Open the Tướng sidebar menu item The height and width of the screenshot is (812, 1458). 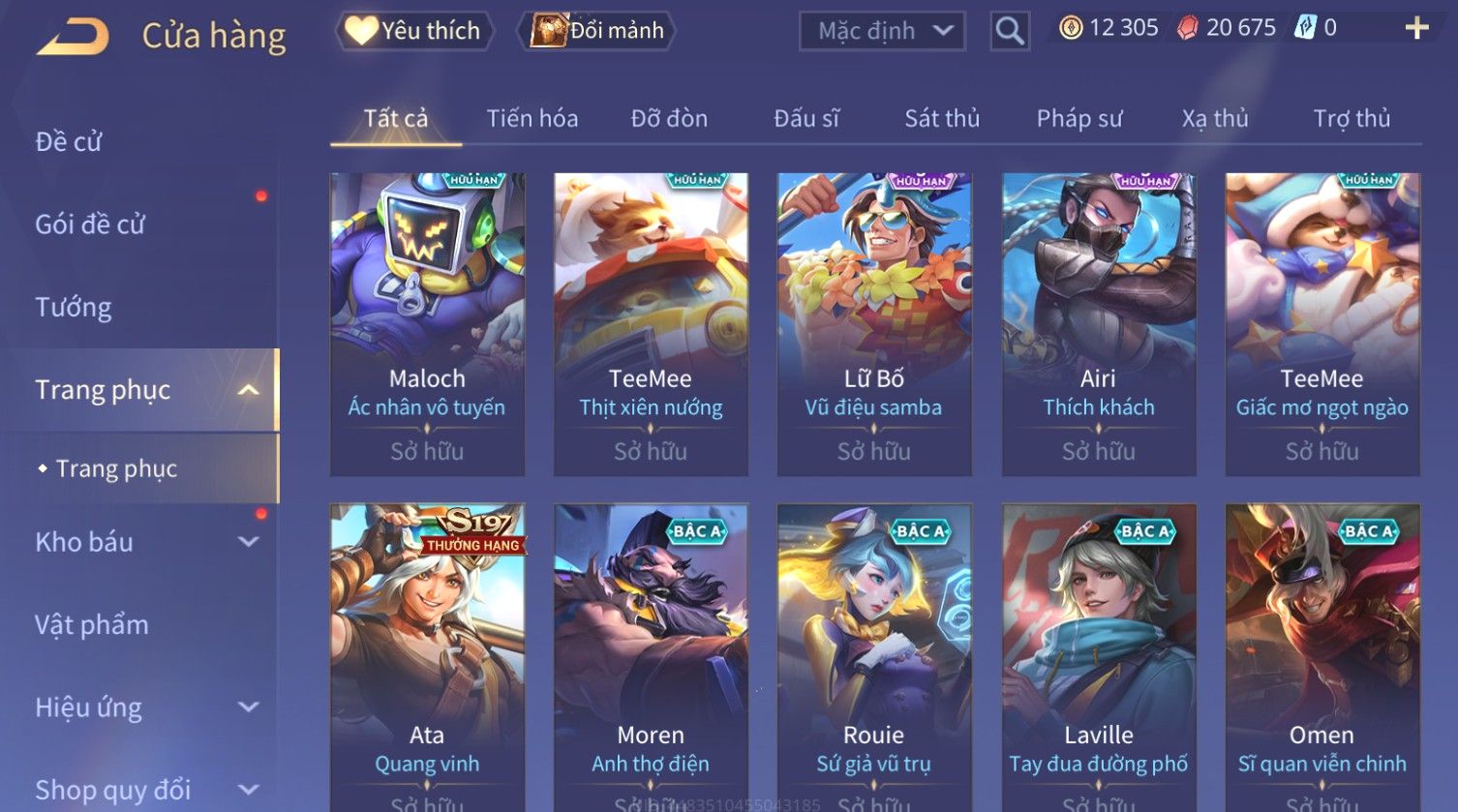click(74, 308)
